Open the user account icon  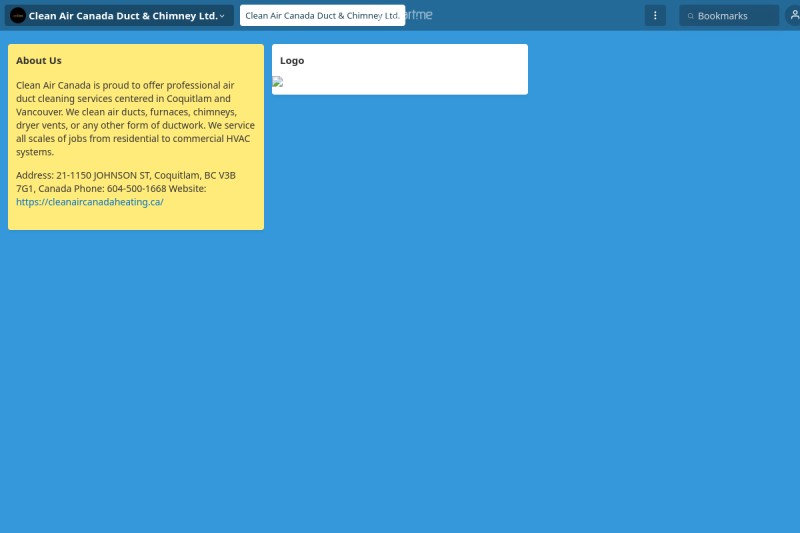(794, 16)
